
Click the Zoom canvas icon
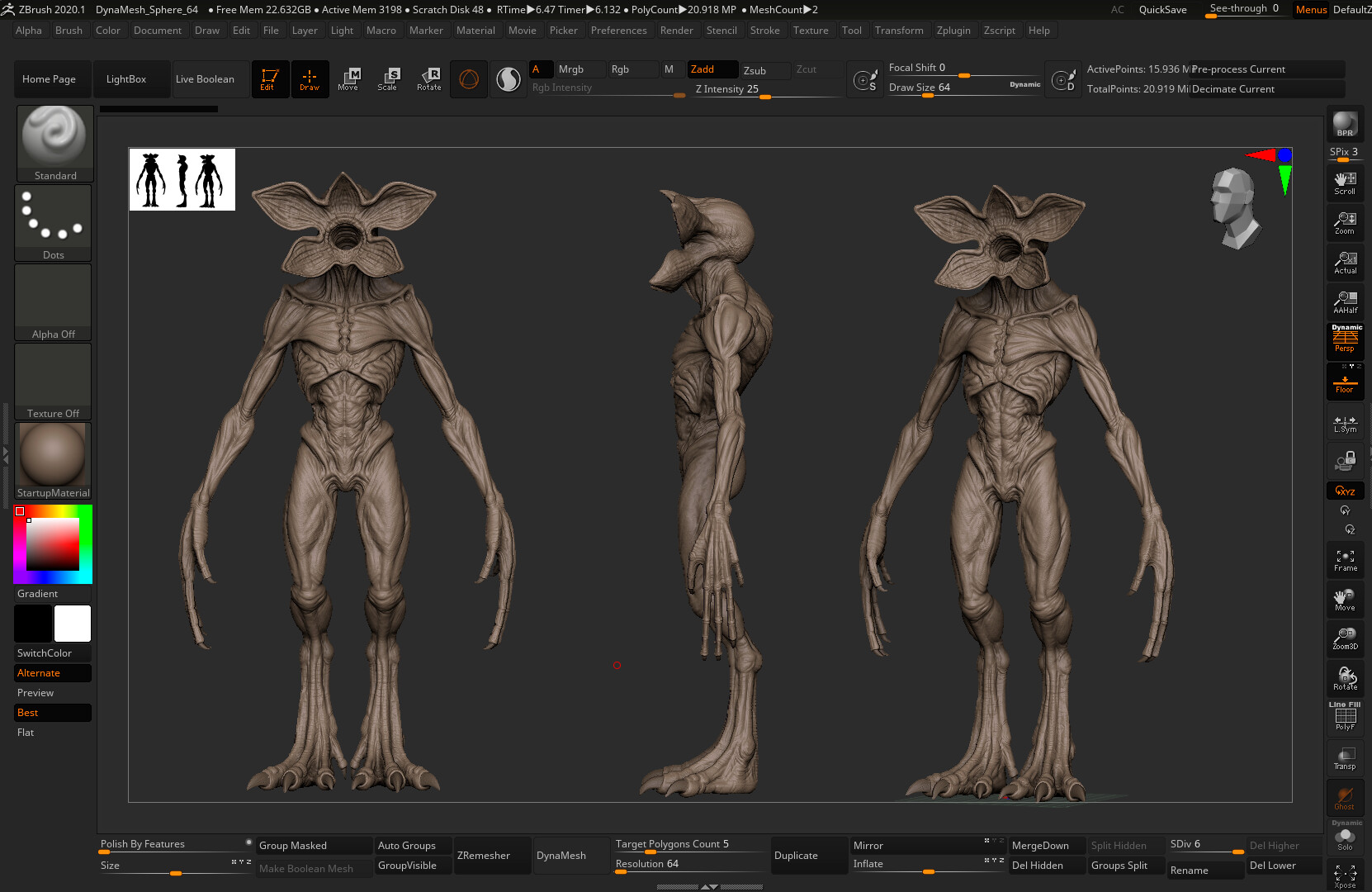click(1345, 223)
